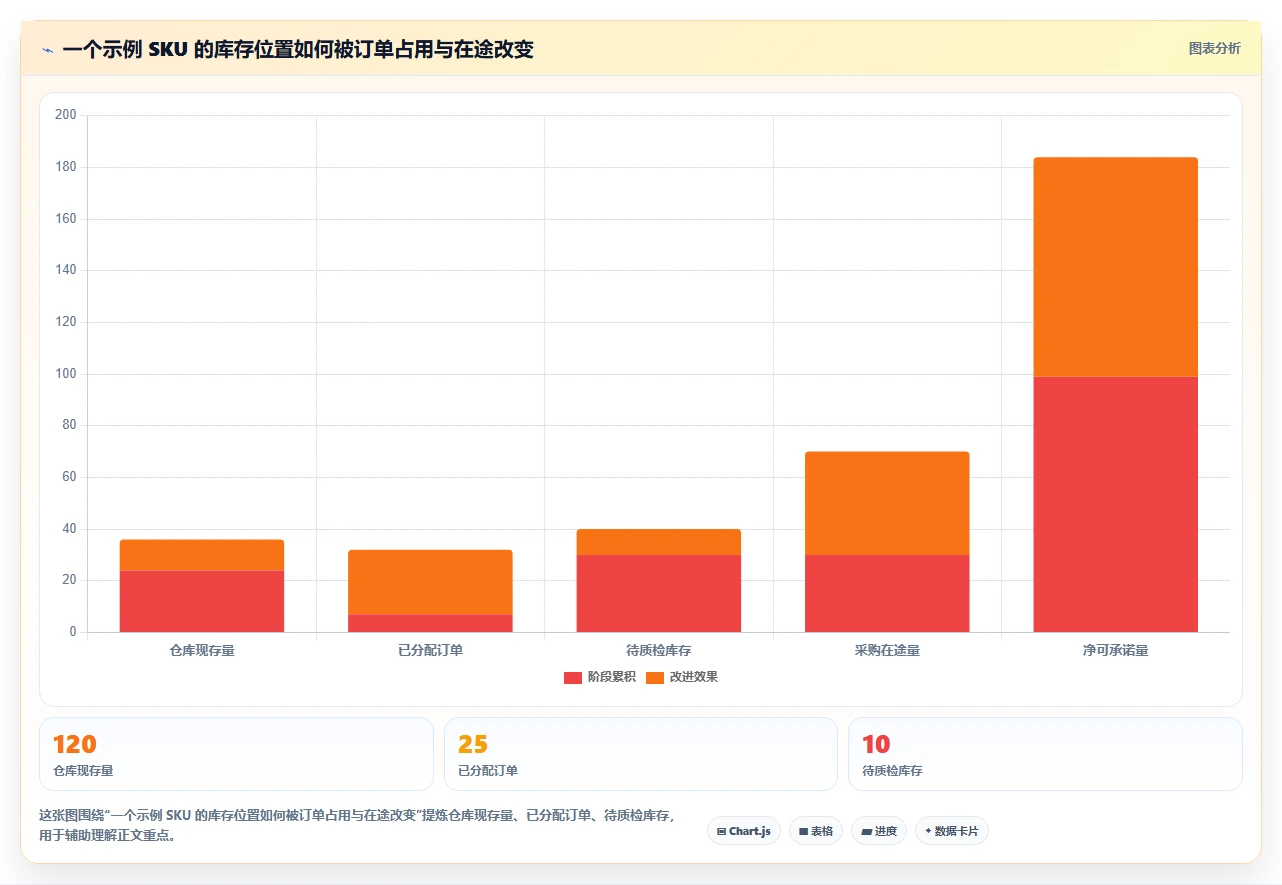Select the 数据卡片 tag
The image size is (1282, 885).
(952, 831)
